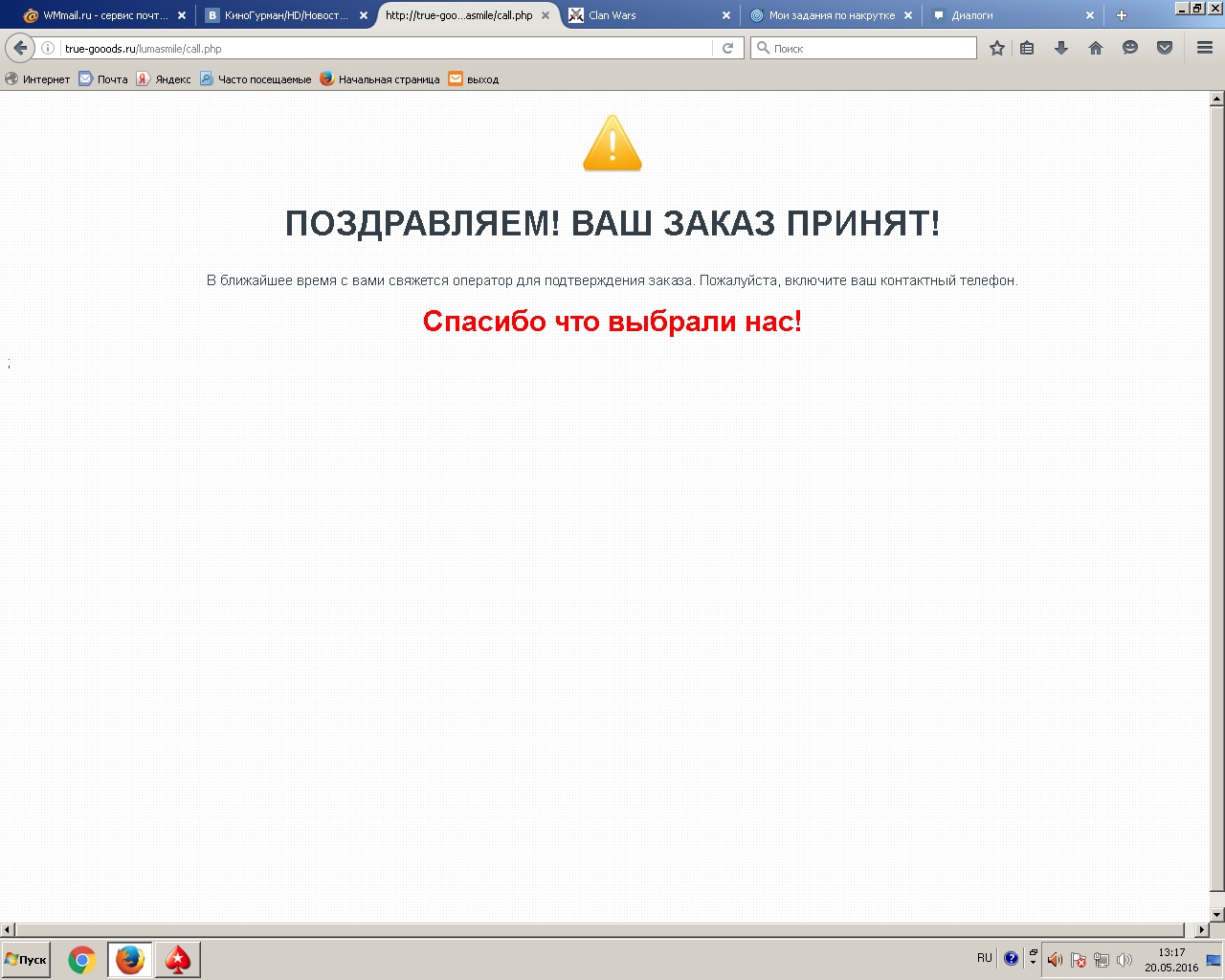Open the Hello chat smiley icon
Viewport: 1225px width, 980px height.
(1130, 48)
